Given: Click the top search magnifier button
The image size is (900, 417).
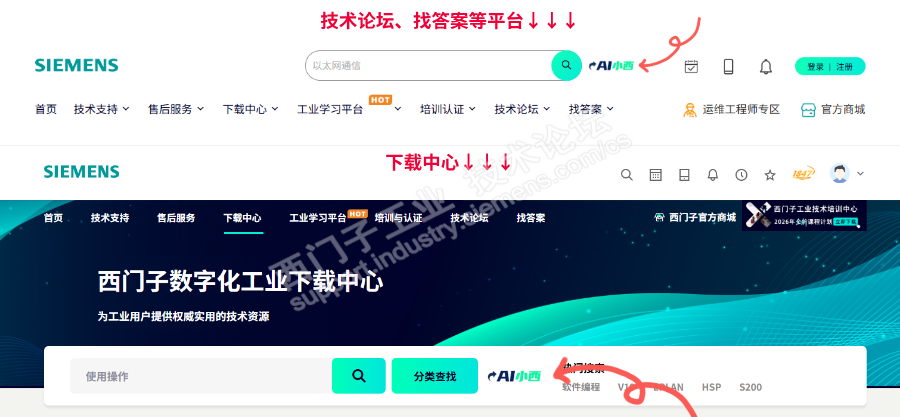Looking at the screenshot, I should click(x=567, y=65).
